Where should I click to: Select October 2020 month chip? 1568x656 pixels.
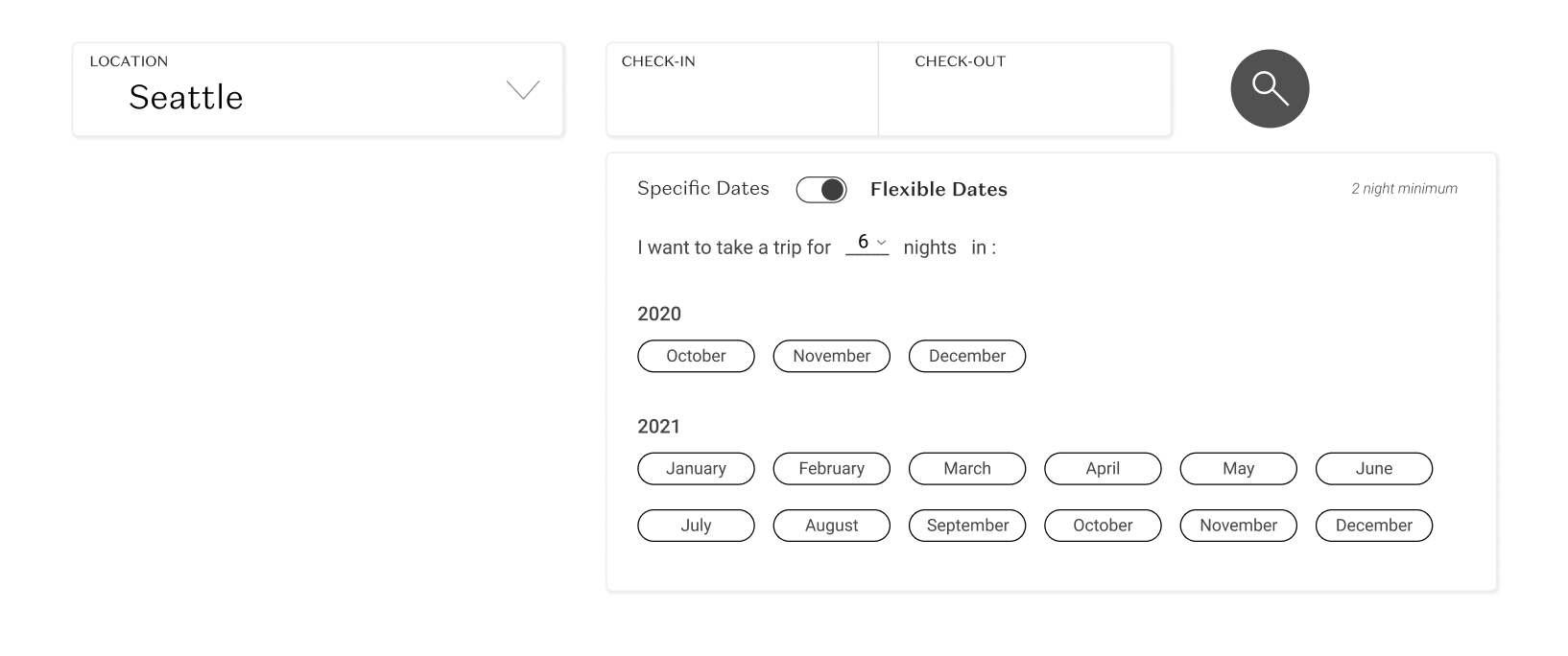(x=696, y=356)
